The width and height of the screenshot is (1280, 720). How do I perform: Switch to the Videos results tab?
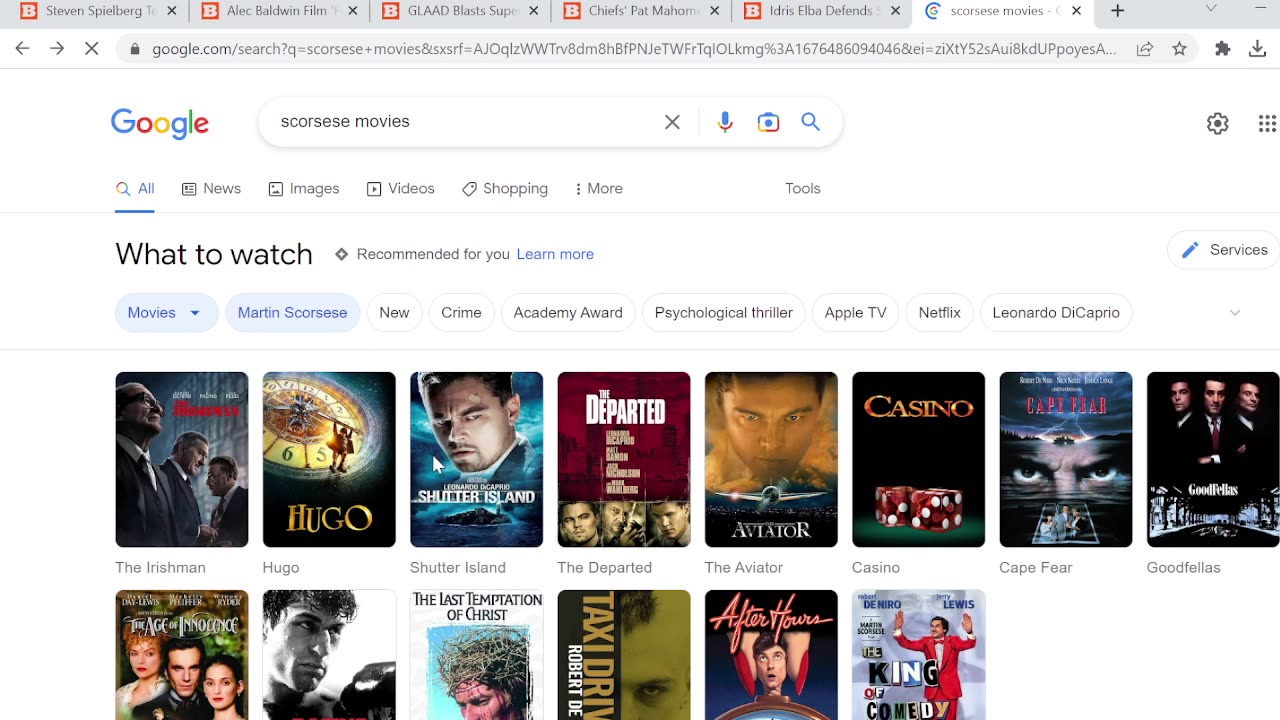[x=400, y=189]
